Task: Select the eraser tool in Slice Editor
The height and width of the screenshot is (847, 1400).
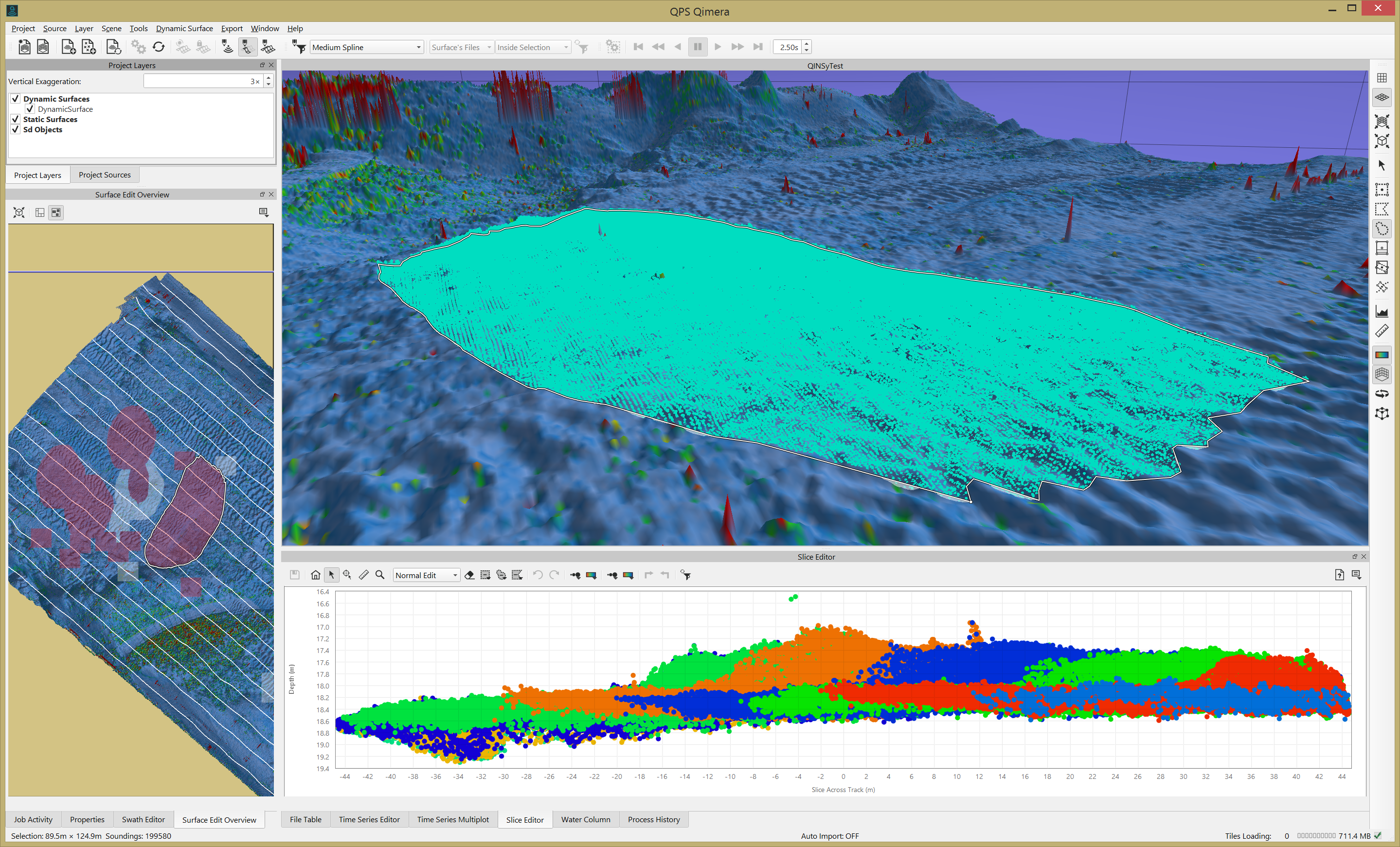Action: tap(469, 575)
